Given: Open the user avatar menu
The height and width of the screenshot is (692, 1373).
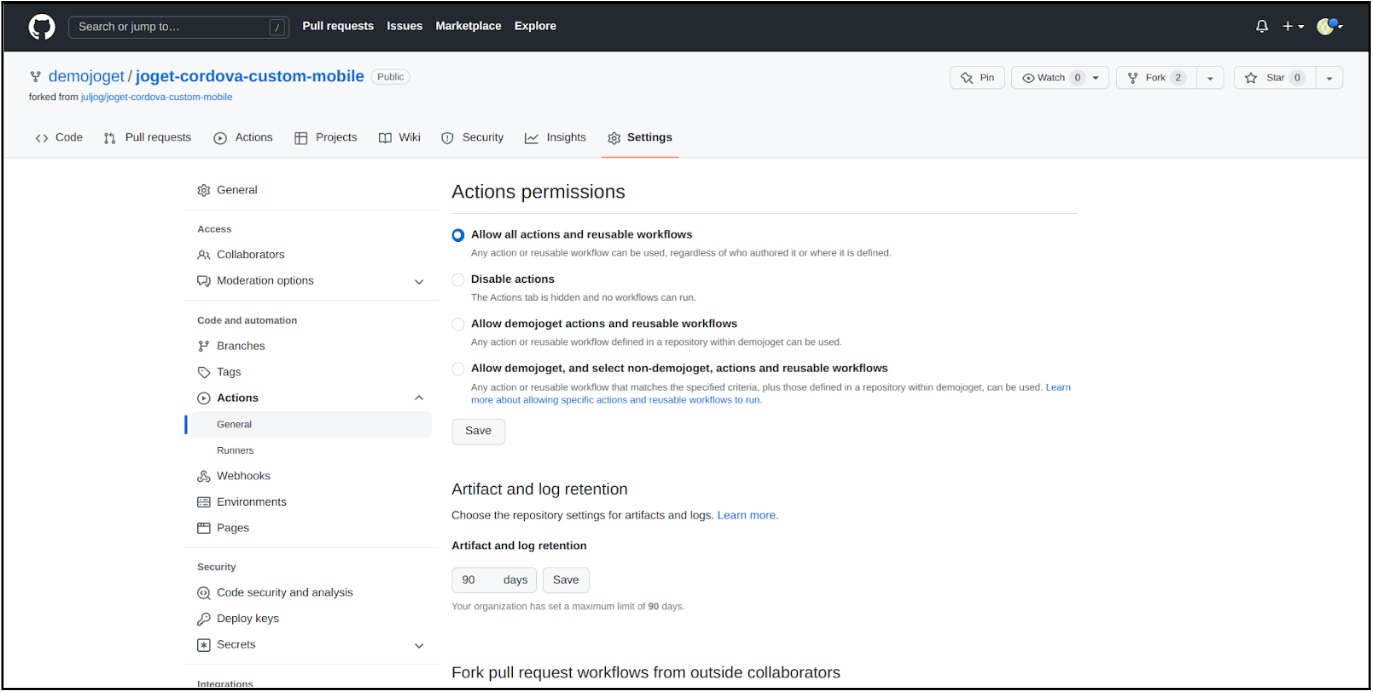Looking at the screenshot, I should coord(1330,27).
